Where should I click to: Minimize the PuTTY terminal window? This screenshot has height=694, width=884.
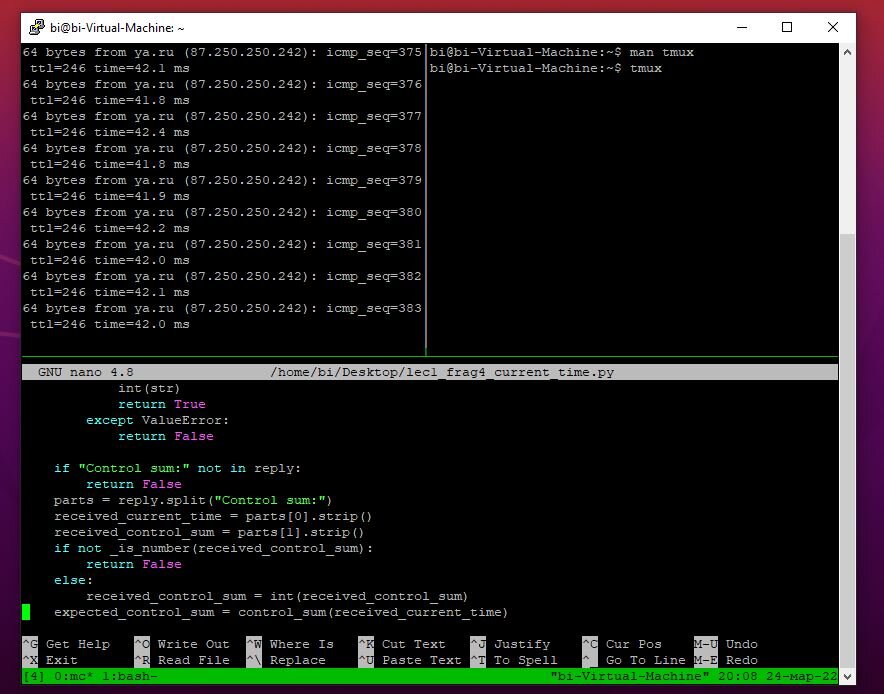click(x=742, y=27)
